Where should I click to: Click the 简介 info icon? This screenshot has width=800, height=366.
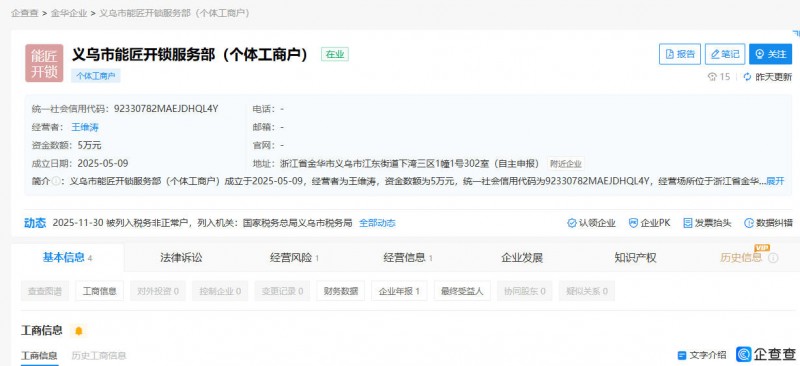coord(56,181)
